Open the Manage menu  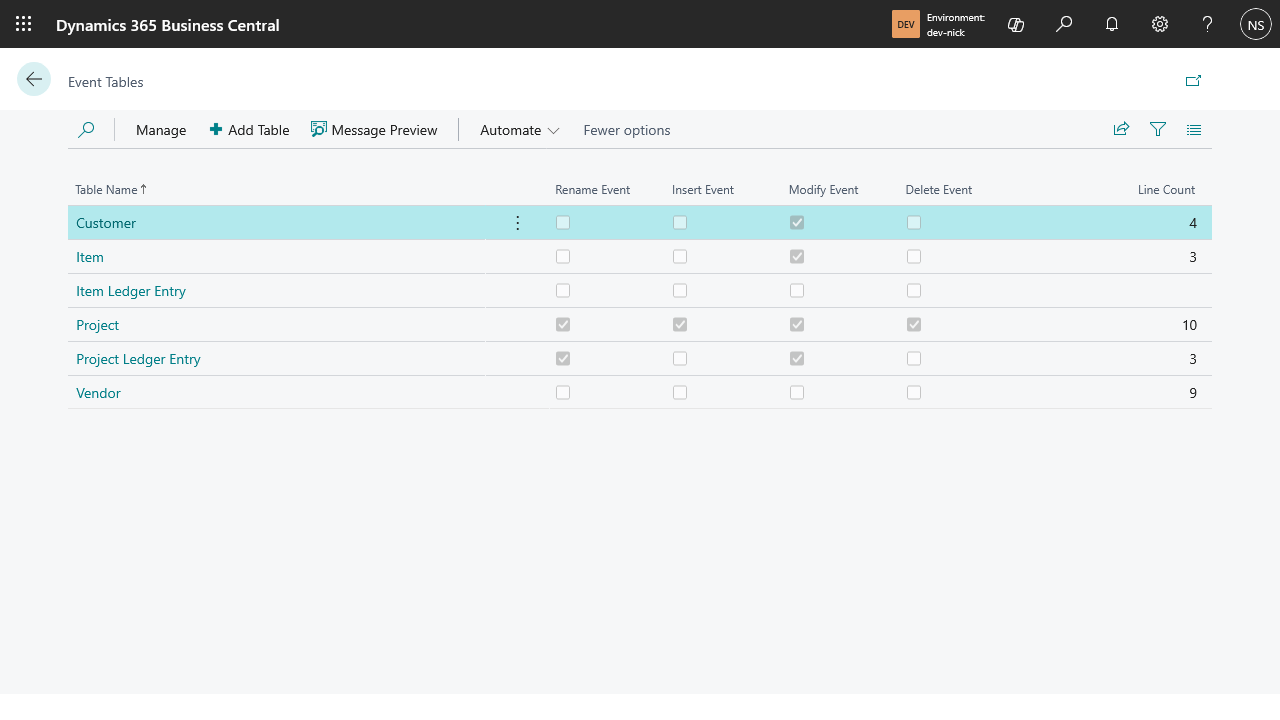click(161, 130)
